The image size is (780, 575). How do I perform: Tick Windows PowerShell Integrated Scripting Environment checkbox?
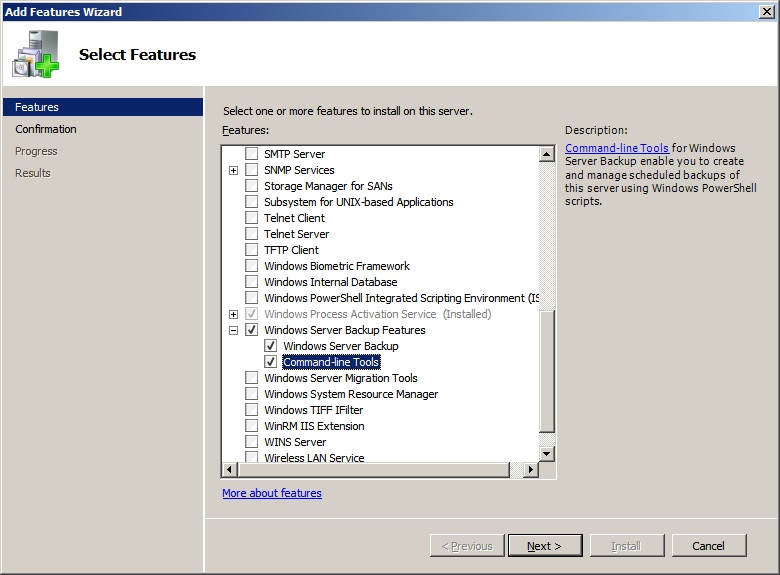tap(252, 297)
